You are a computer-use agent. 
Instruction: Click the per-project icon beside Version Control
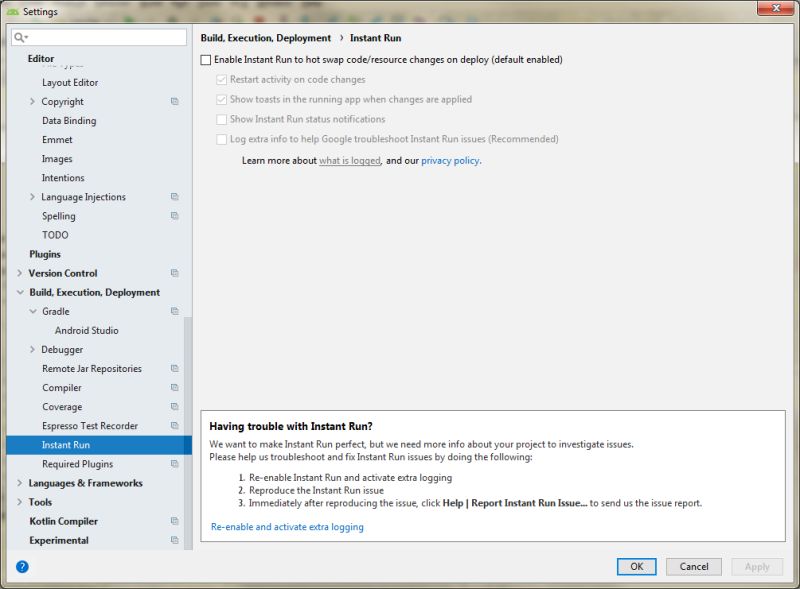click(x=174, y=273)
